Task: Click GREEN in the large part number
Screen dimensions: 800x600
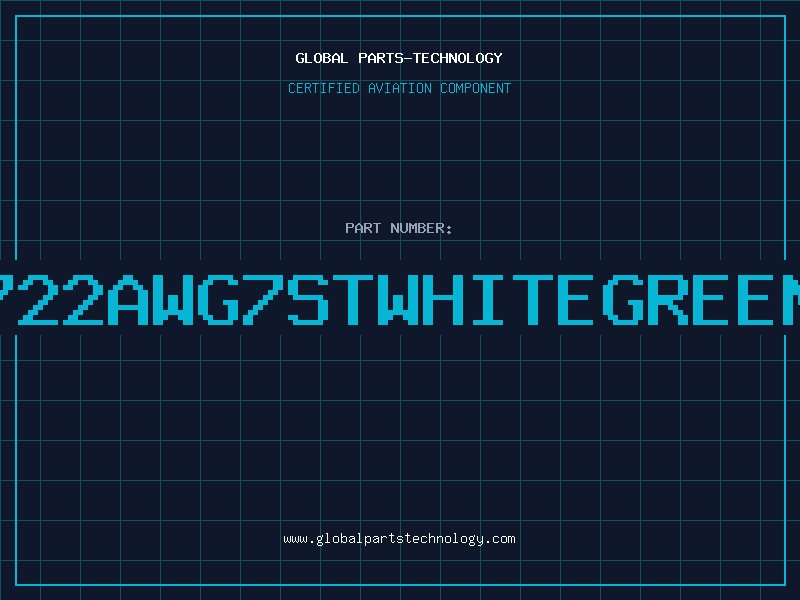Action: 701,300
